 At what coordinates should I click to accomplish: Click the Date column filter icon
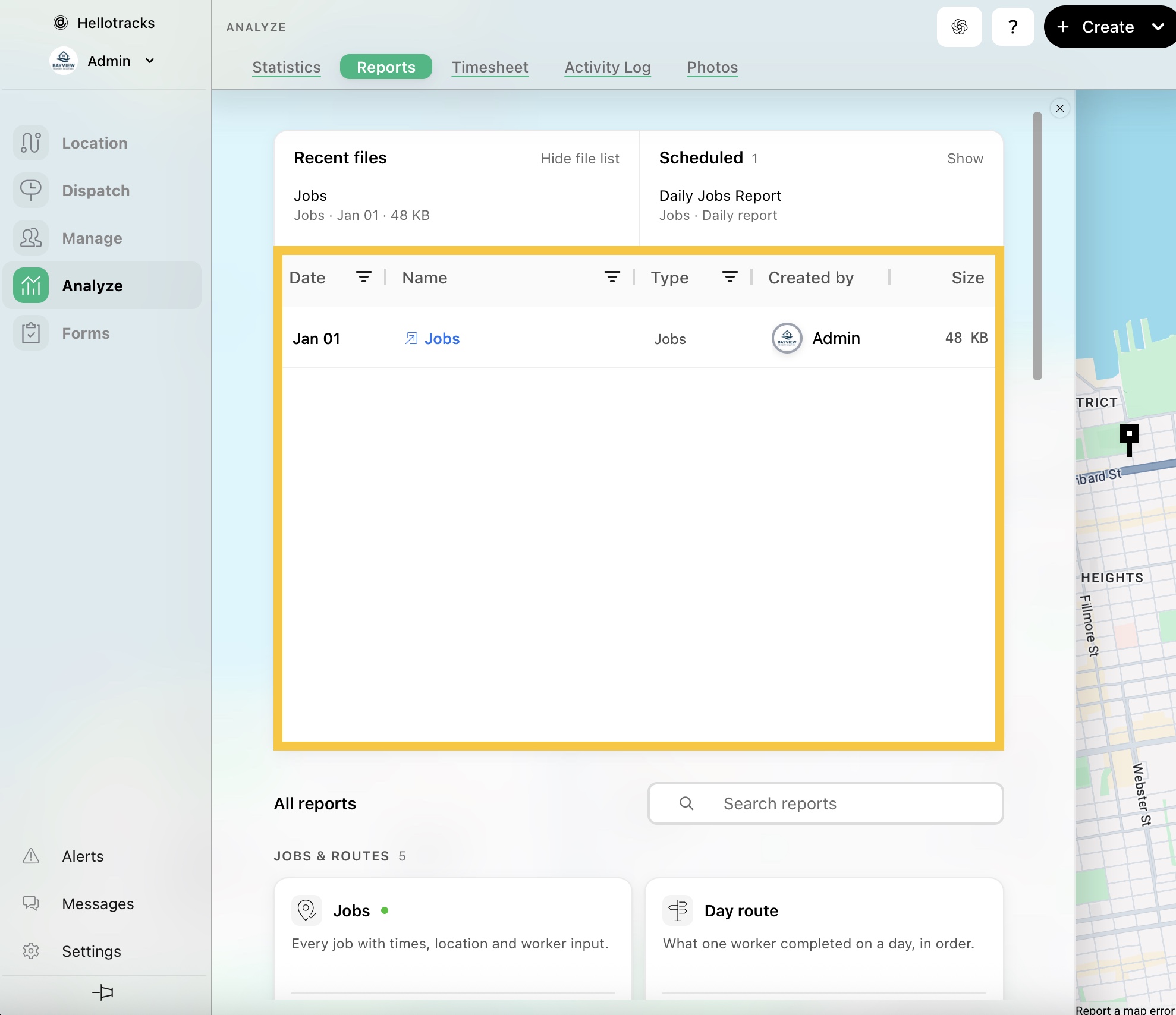364,278
